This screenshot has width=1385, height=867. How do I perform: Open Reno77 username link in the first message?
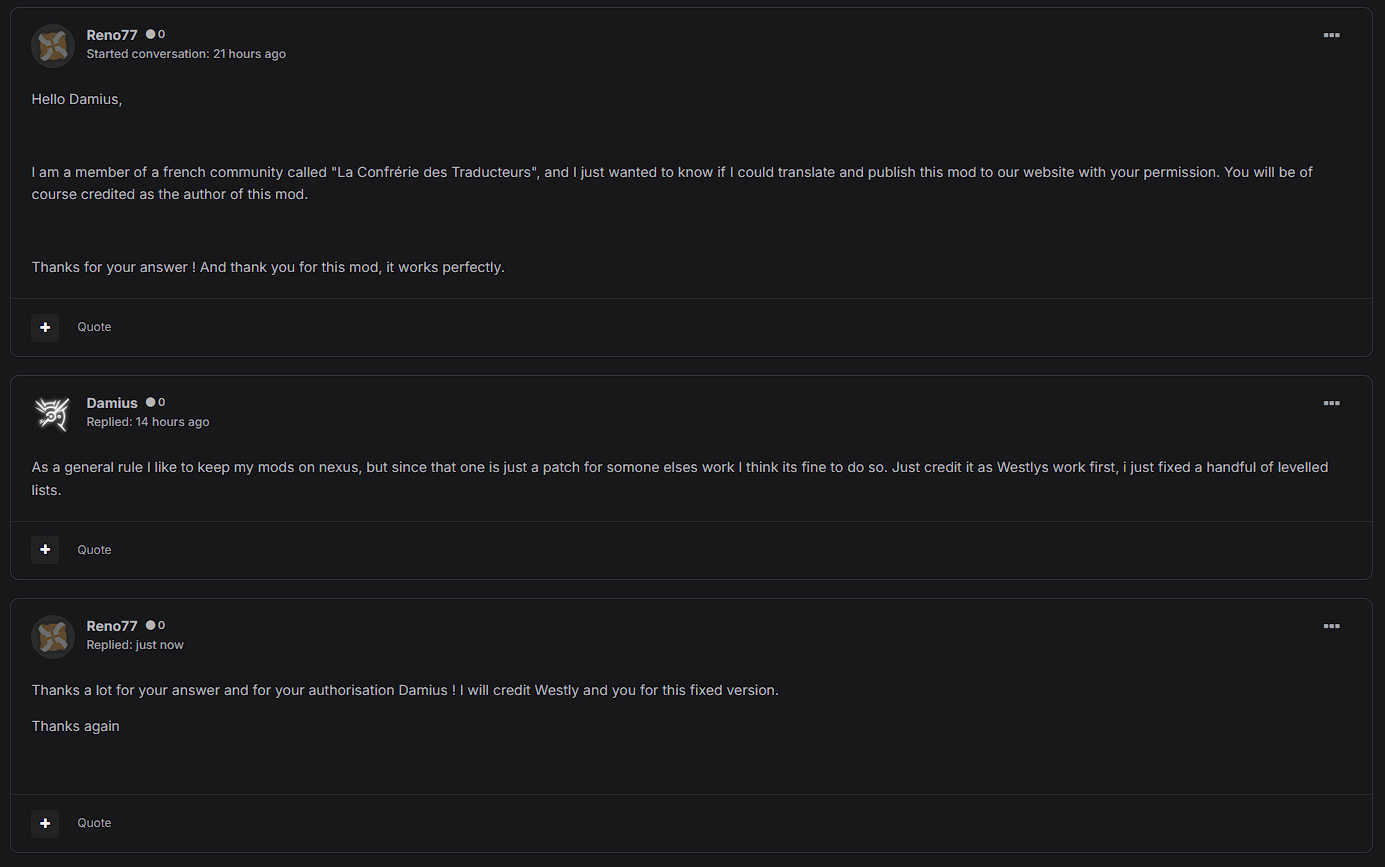coord(112,35)
